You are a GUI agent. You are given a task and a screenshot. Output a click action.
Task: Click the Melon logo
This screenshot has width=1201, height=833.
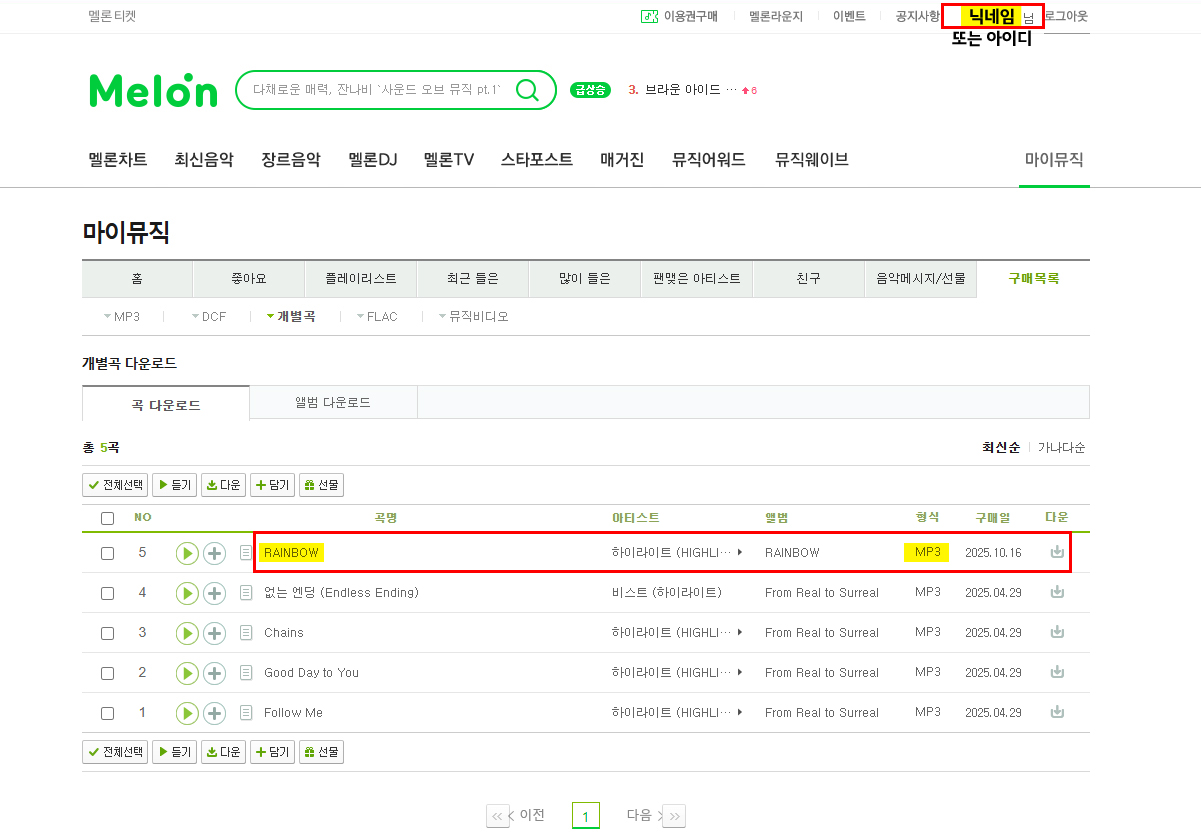153,90
